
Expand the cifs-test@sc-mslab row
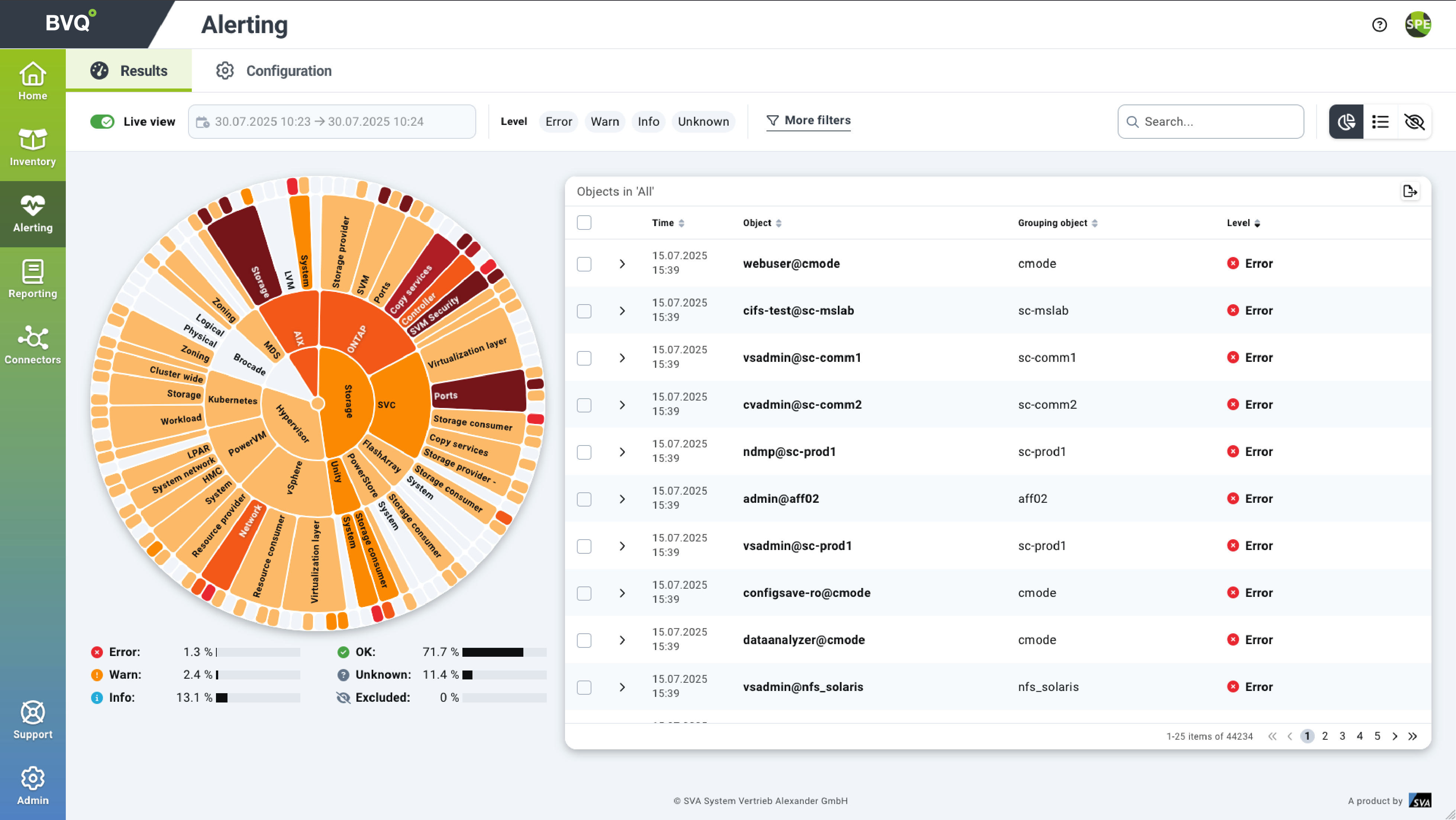tap(622, 311)
